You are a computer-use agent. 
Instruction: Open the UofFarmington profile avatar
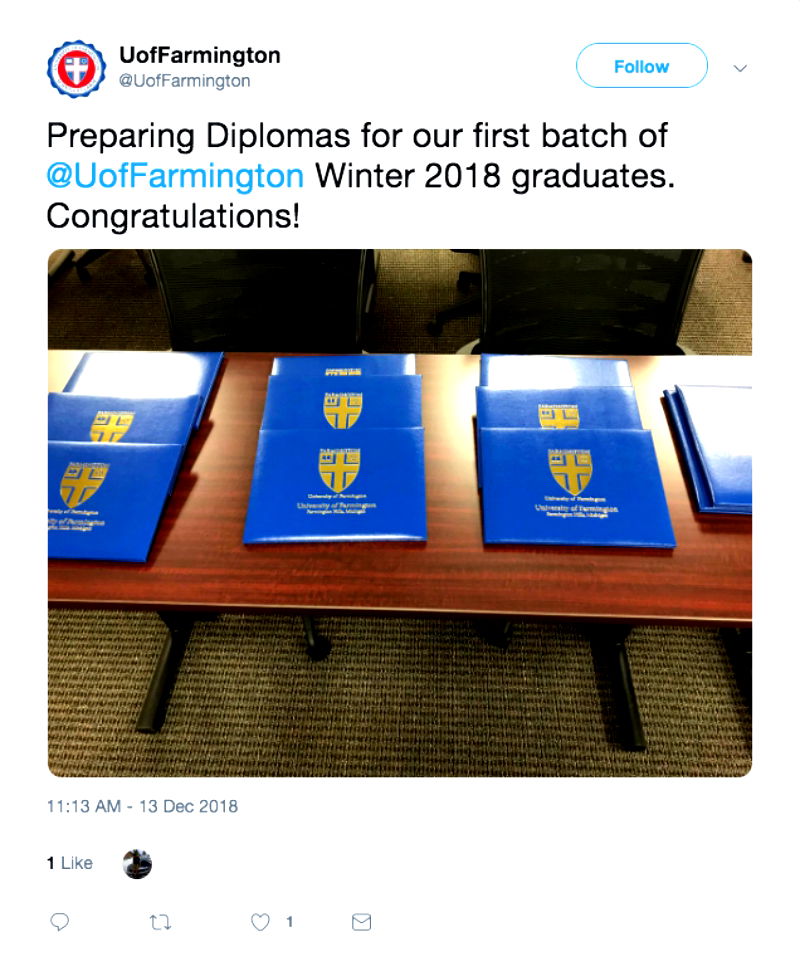[76, 68]
